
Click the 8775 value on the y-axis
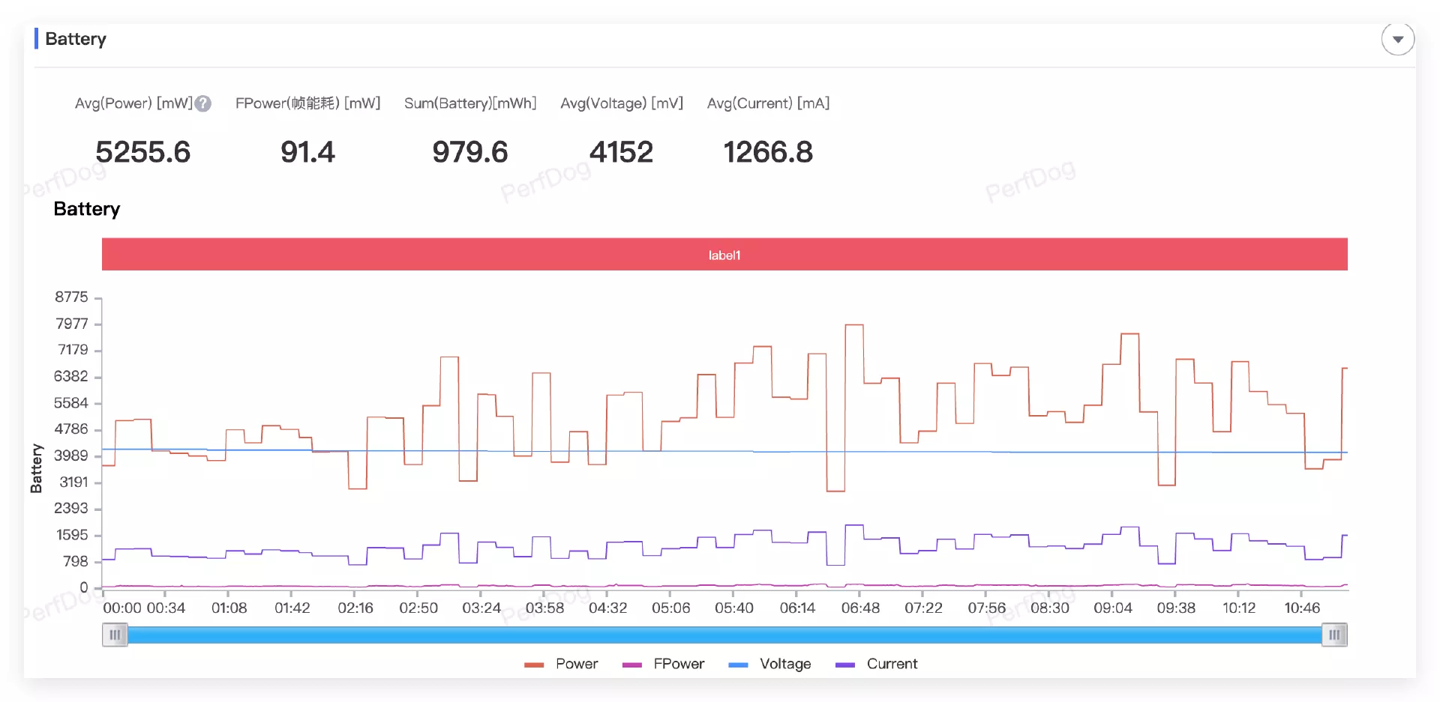click(x=71, y=297)
